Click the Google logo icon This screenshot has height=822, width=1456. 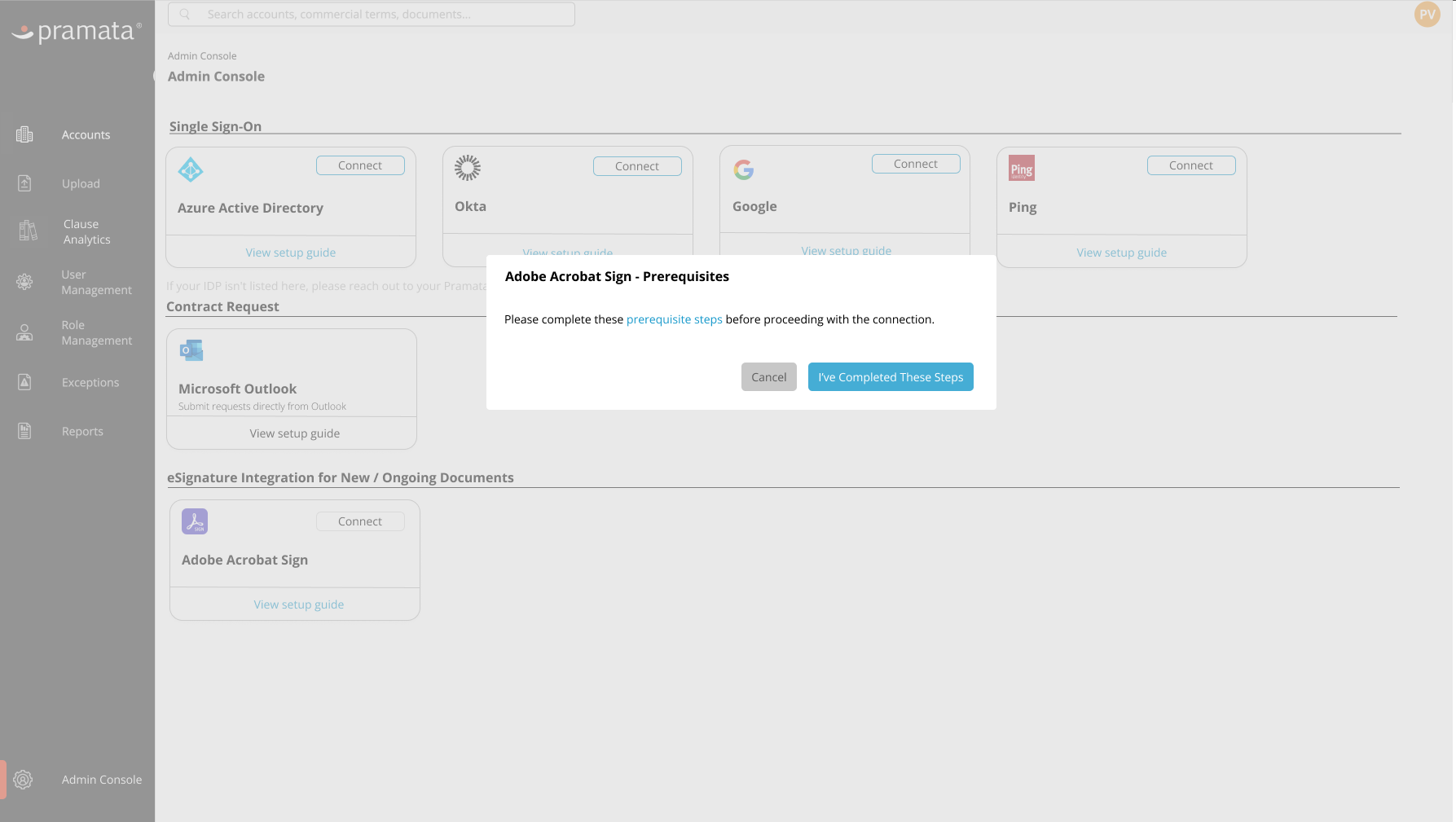744,169
